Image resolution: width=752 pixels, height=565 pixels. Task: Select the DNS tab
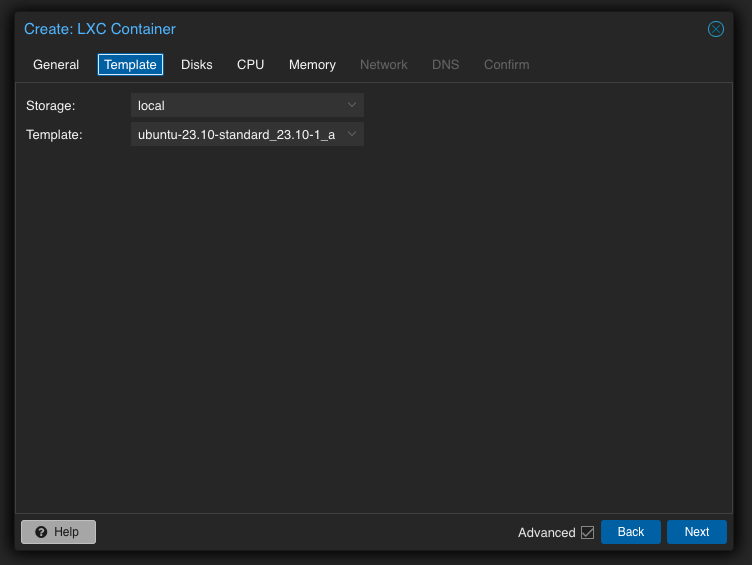[446, 65]
